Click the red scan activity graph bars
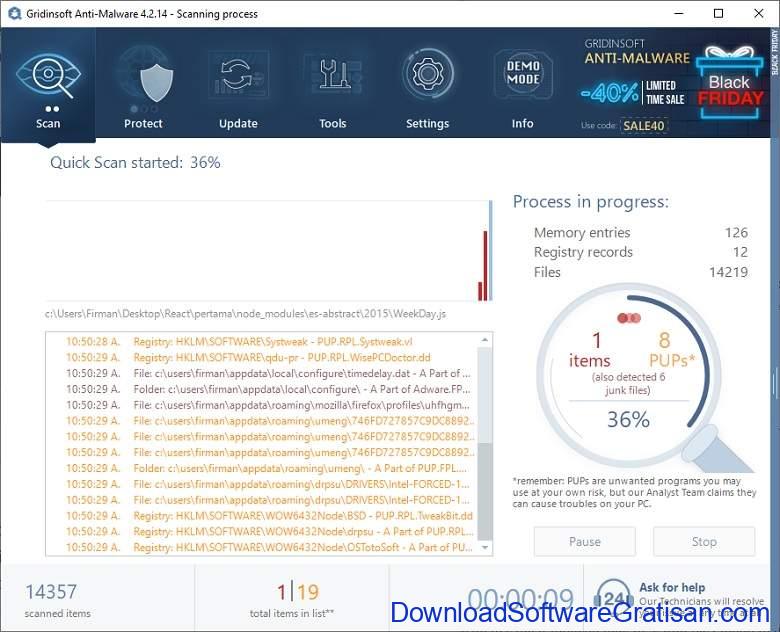The height and width of the screenshot is (632, 780). click(483, 266)
